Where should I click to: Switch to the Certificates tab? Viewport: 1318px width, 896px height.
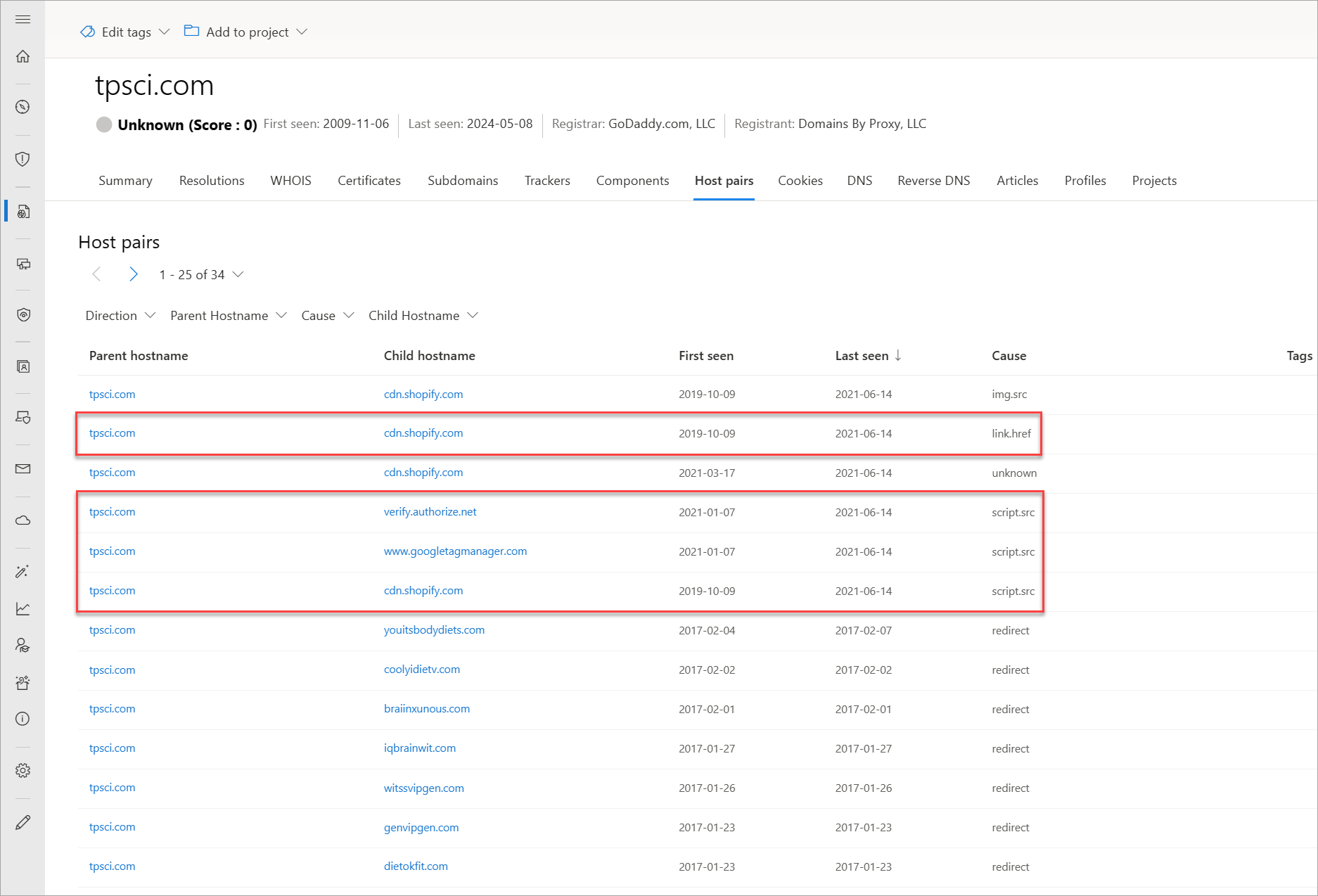coord(369,181)
